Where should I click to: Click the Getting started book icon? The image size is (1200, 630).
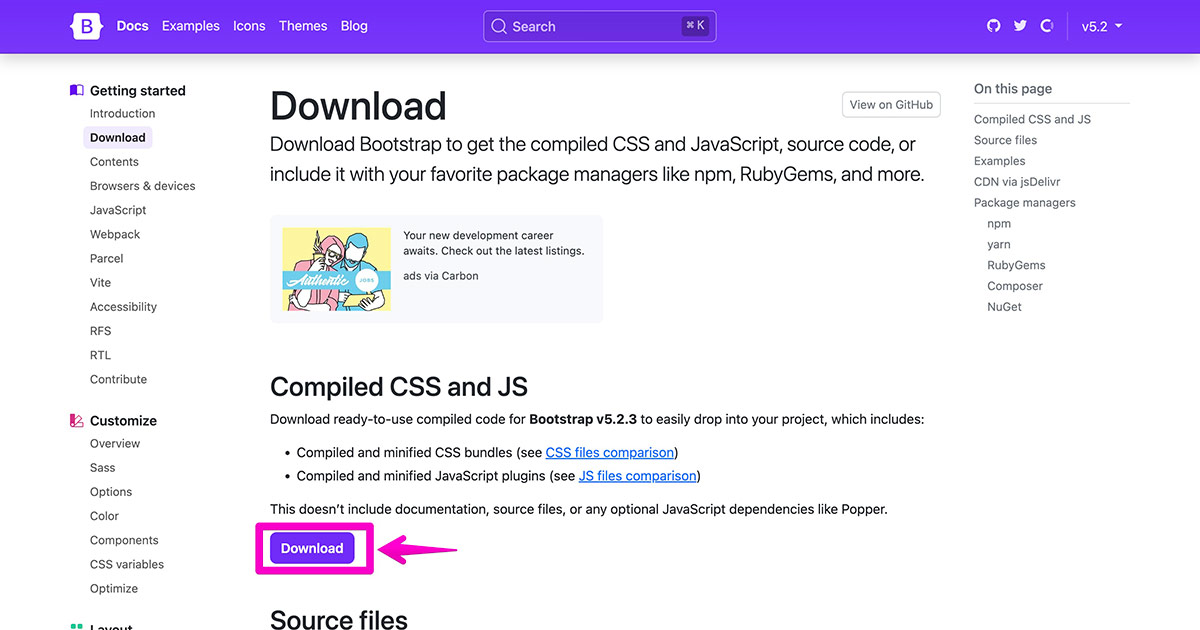77,90
